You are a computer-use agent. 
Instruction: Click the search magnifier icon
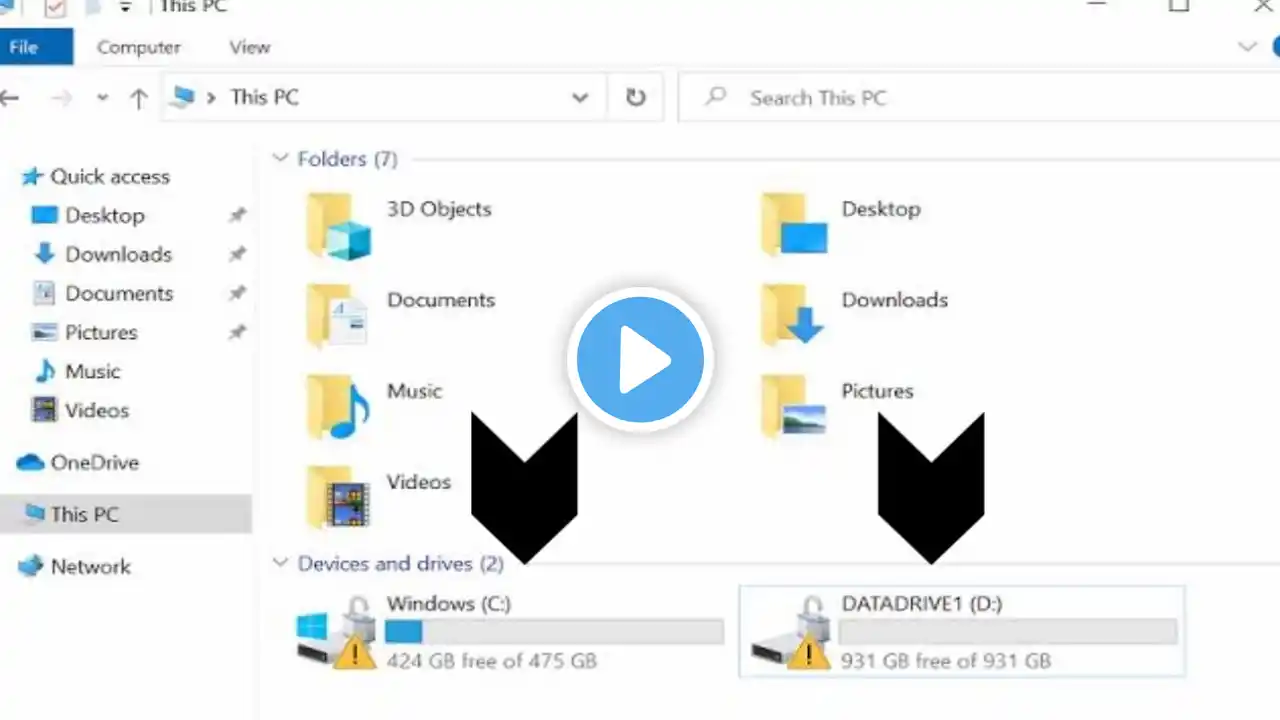point(715,97)
